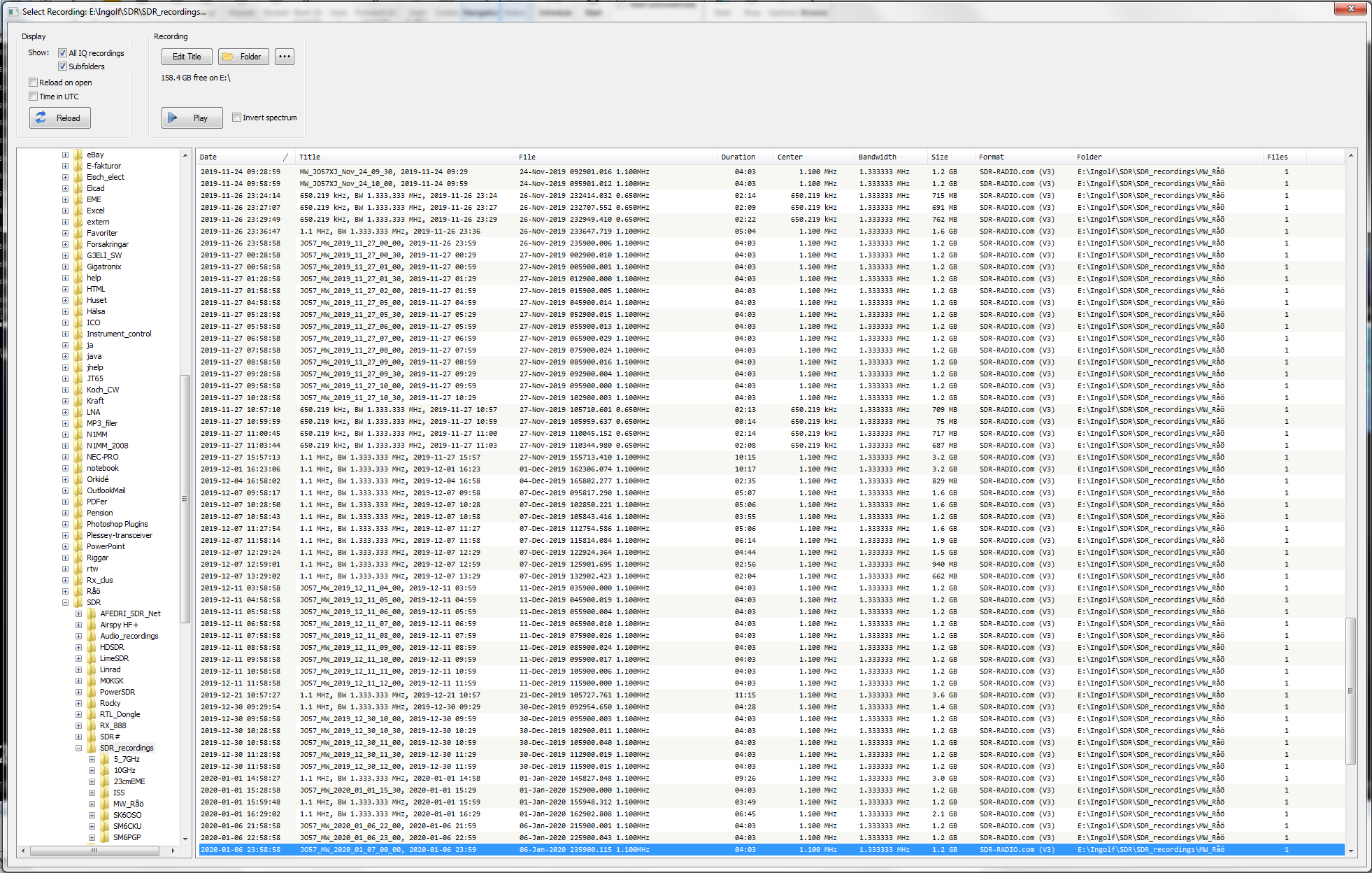Select the 2019-12-21 10:57:27 recording row
This screenshot has height=873, width=1372.
420,695
